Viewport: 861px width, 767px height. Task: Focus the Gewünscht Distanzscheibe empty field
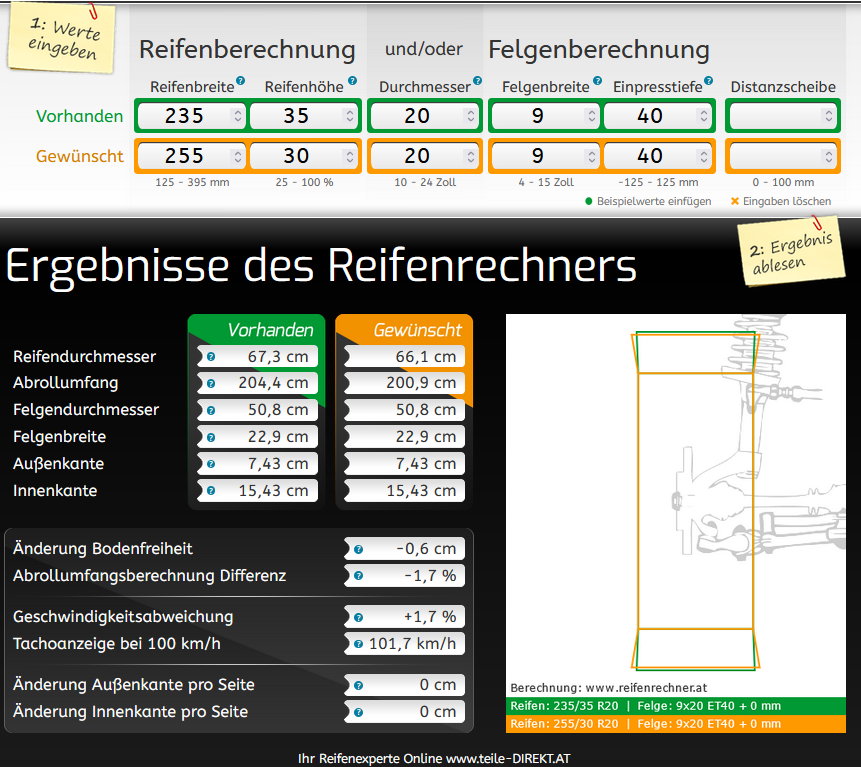click(x=775, y=157)
